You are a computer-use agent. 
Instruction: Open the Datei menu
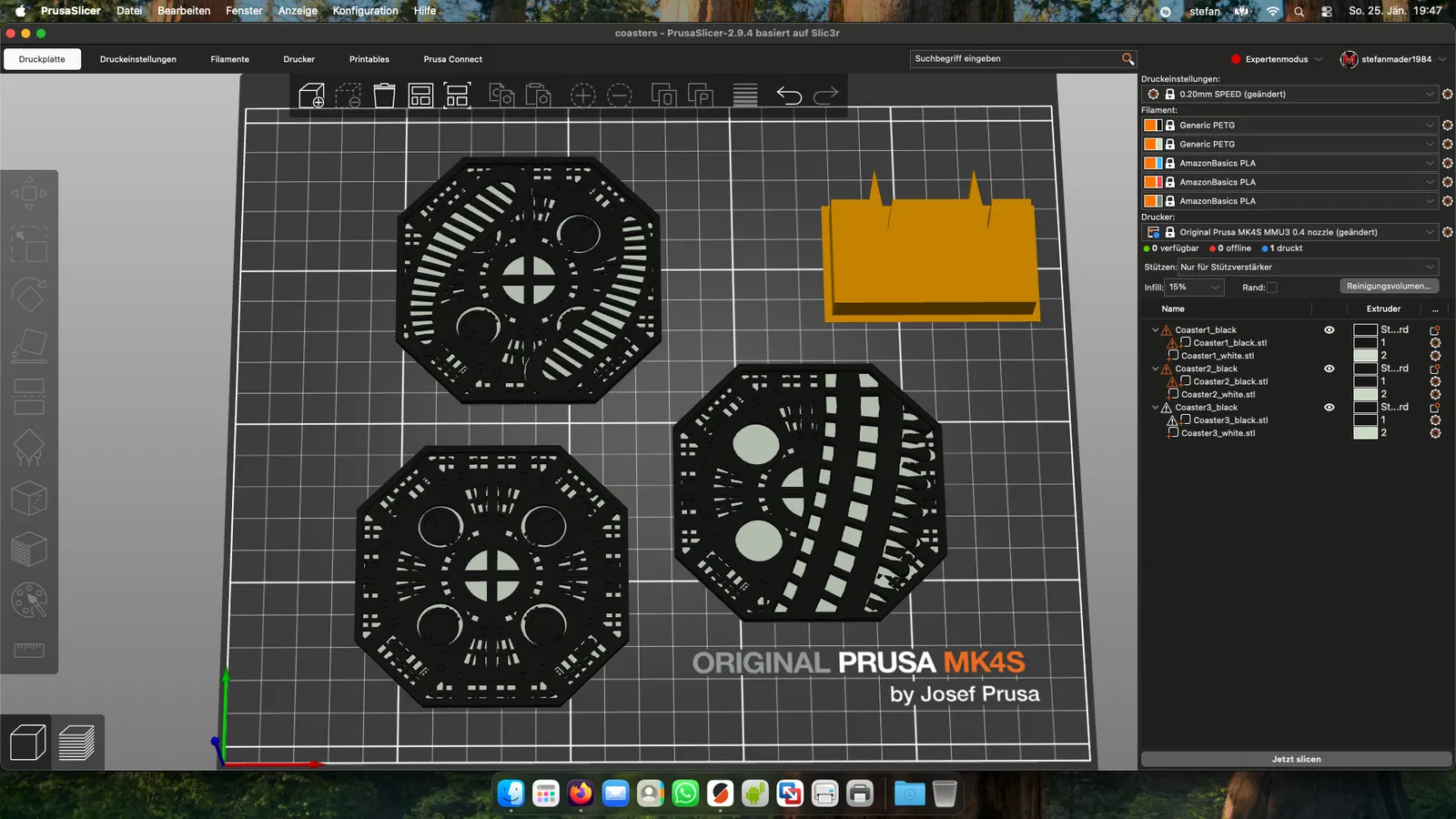129,11
